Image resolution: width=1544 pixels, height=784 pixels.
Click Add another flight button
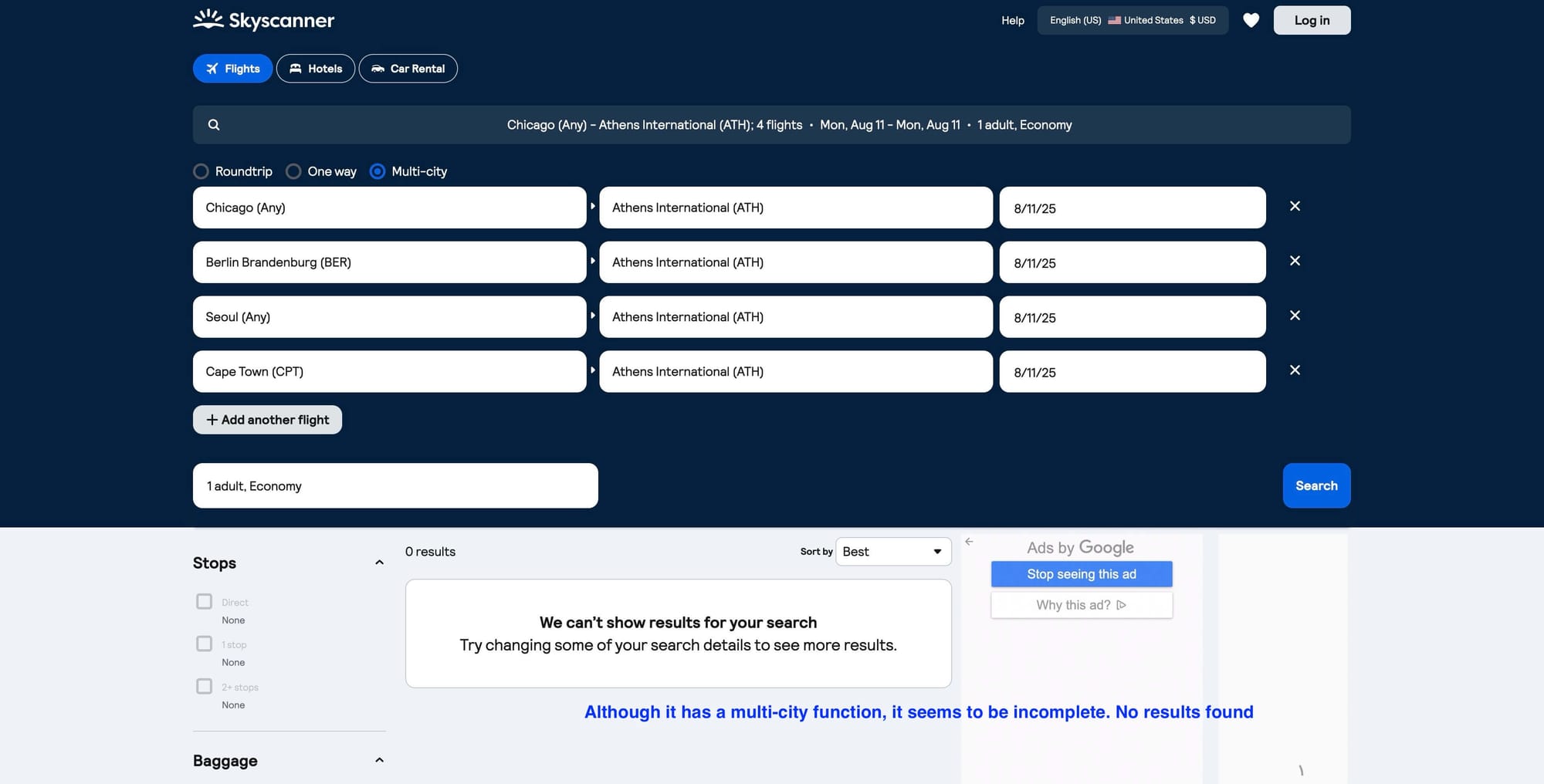click(x=267, y=420)
